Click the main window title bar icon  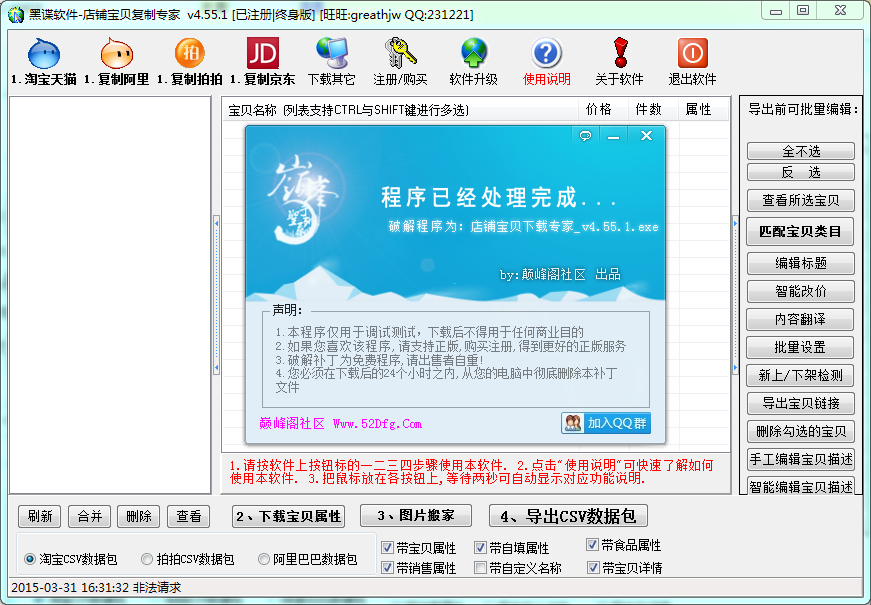click(17, 14)
